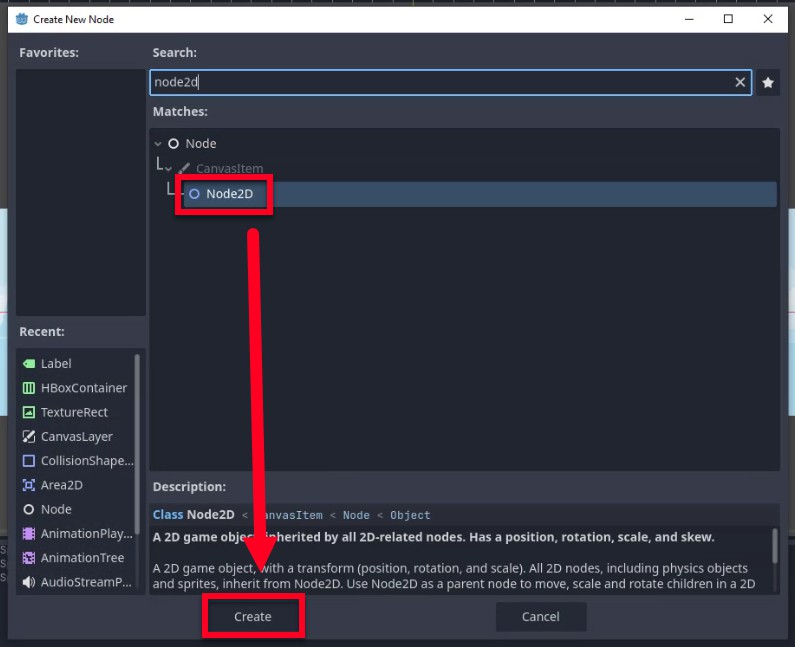Choose Area2D from recent nodes
This screenshot has width=795, height=647.
[x=61, y=485]
